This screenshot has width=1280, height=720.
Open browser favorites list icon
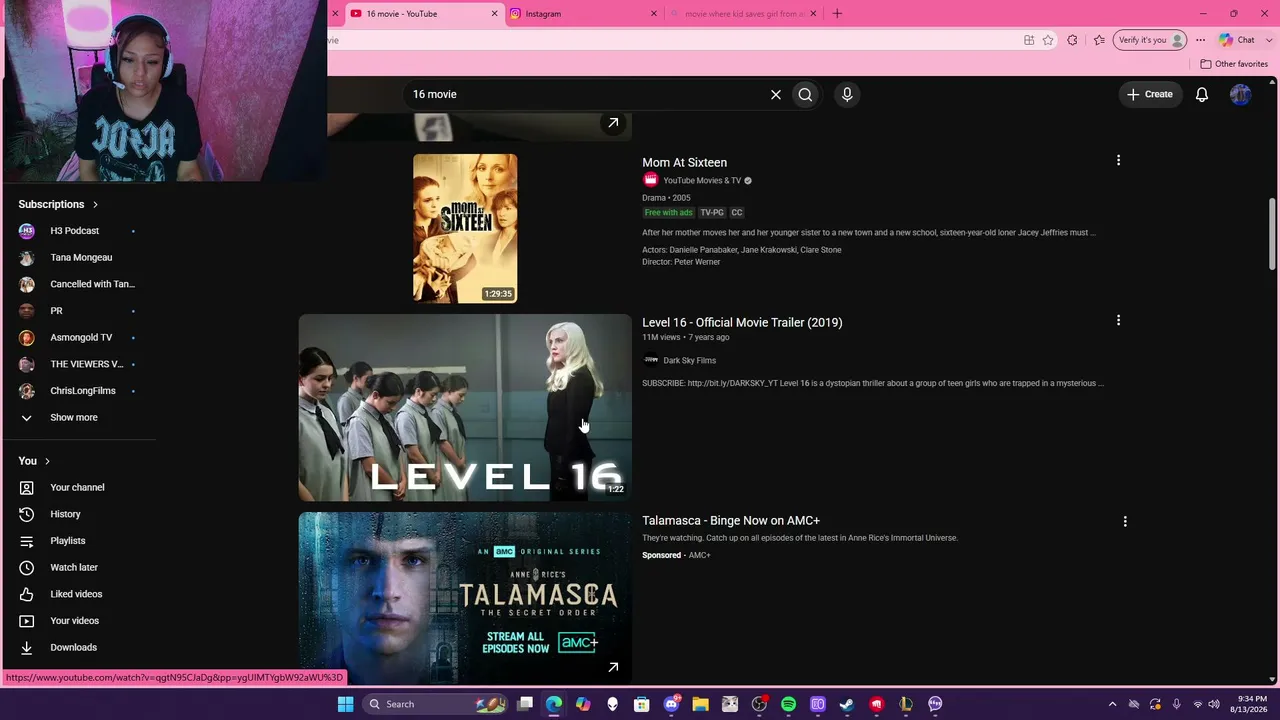[x=1099, y=40]
